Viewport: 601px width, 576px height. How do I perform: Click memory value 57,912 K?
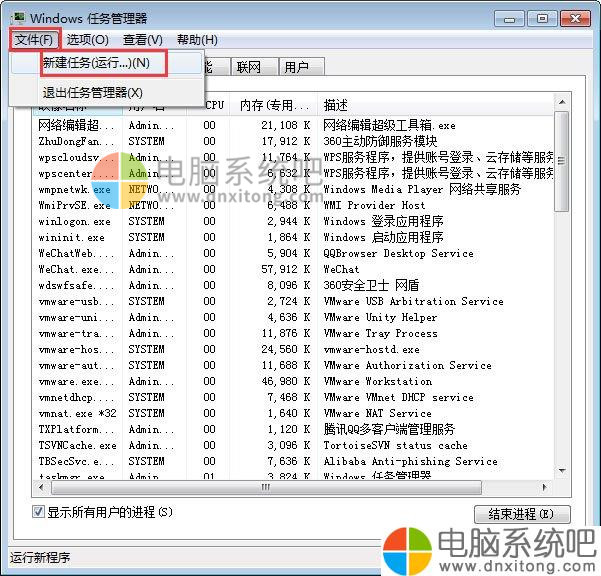click(286, 269)
